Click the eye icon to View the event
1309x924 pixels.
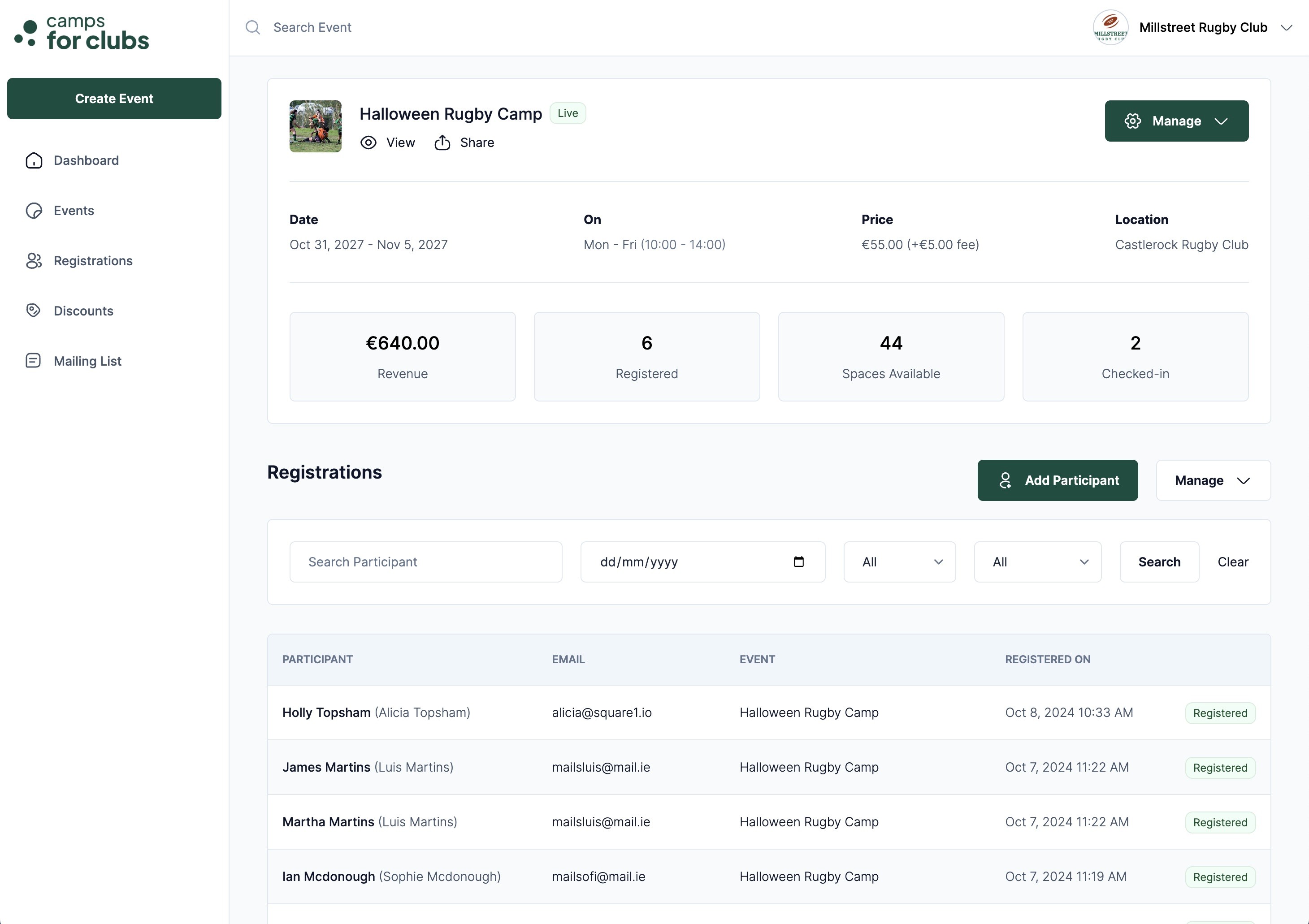click(368, 142)
